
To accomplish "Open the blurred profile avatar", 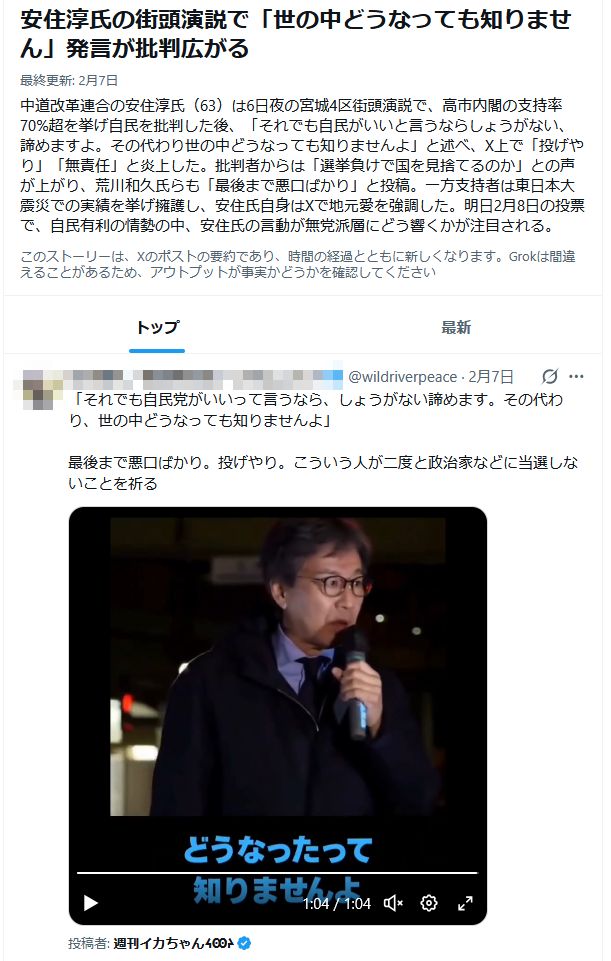I will click(38, 389).
